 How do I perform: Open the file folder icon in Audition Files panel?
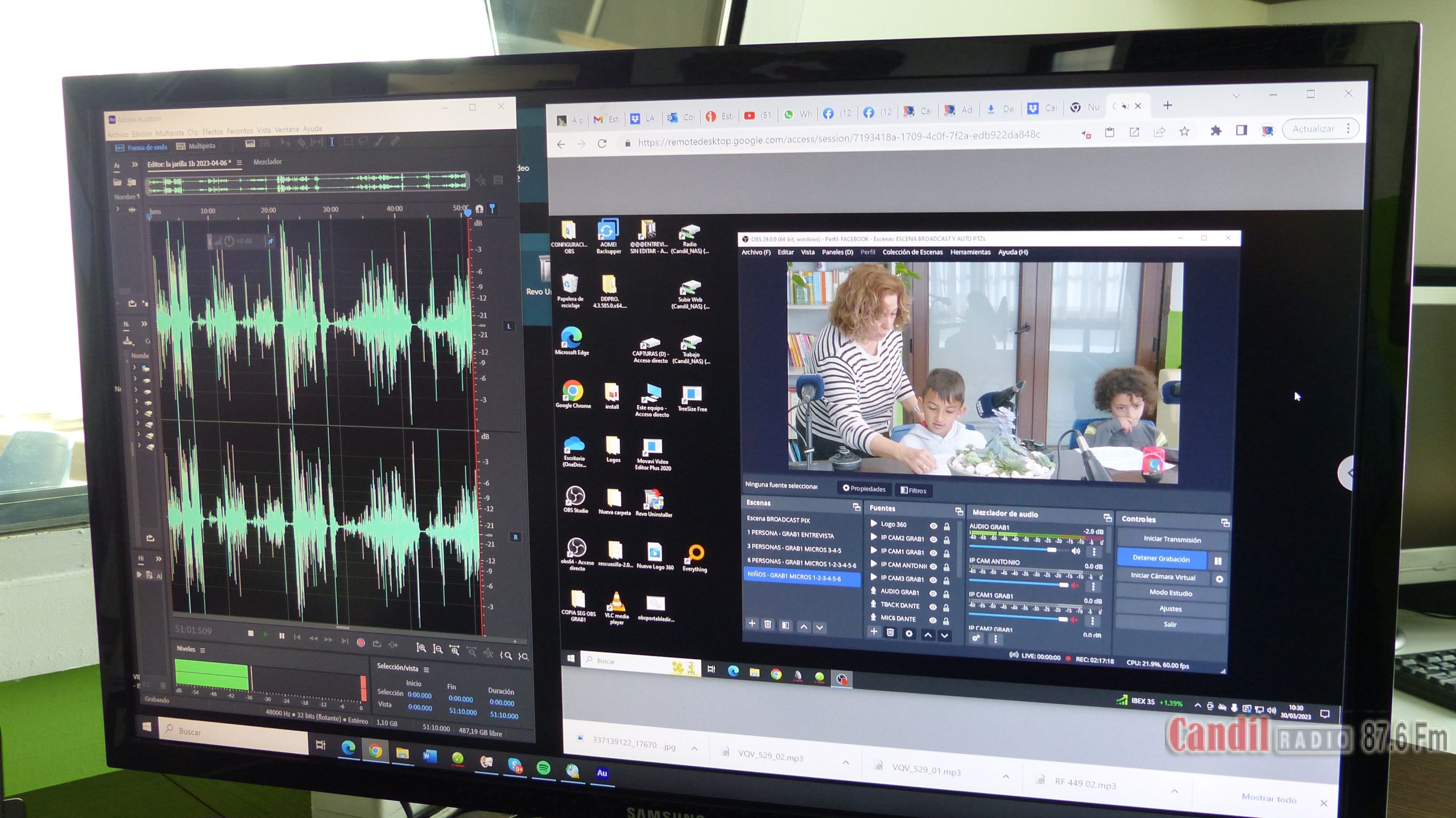coord(117,182)
